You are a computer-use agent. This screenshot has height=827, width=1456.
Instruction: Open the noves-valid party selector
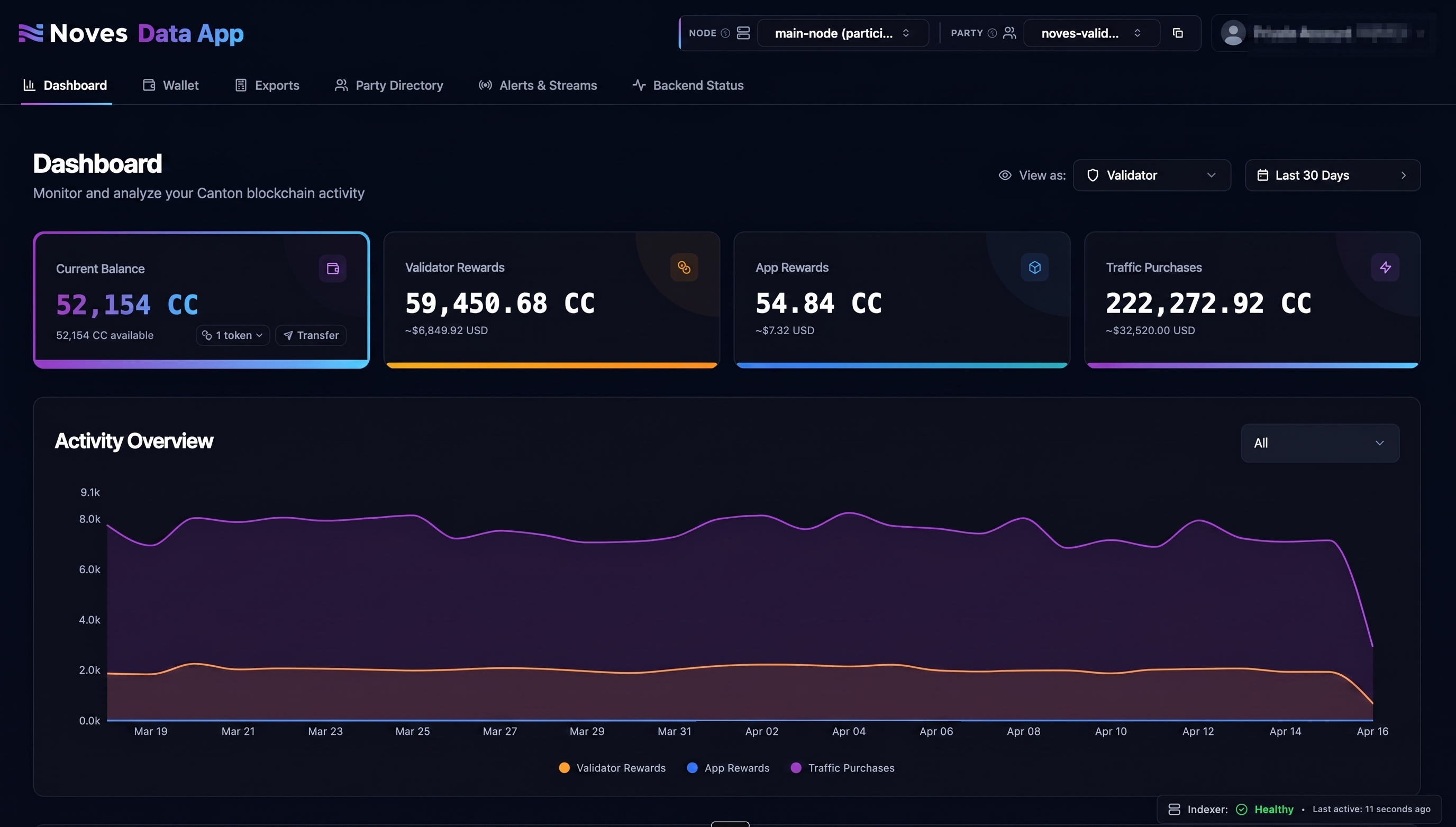pyautogui.click(x=1090, y=33)
